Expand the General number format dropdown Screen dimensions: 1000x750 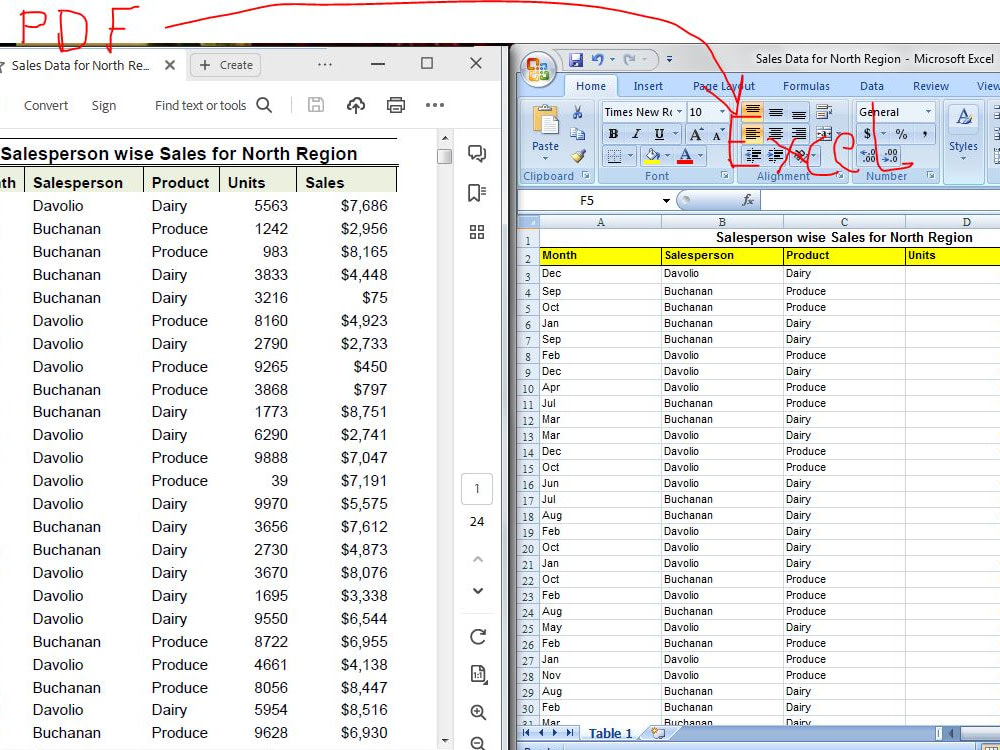point(928,112)
